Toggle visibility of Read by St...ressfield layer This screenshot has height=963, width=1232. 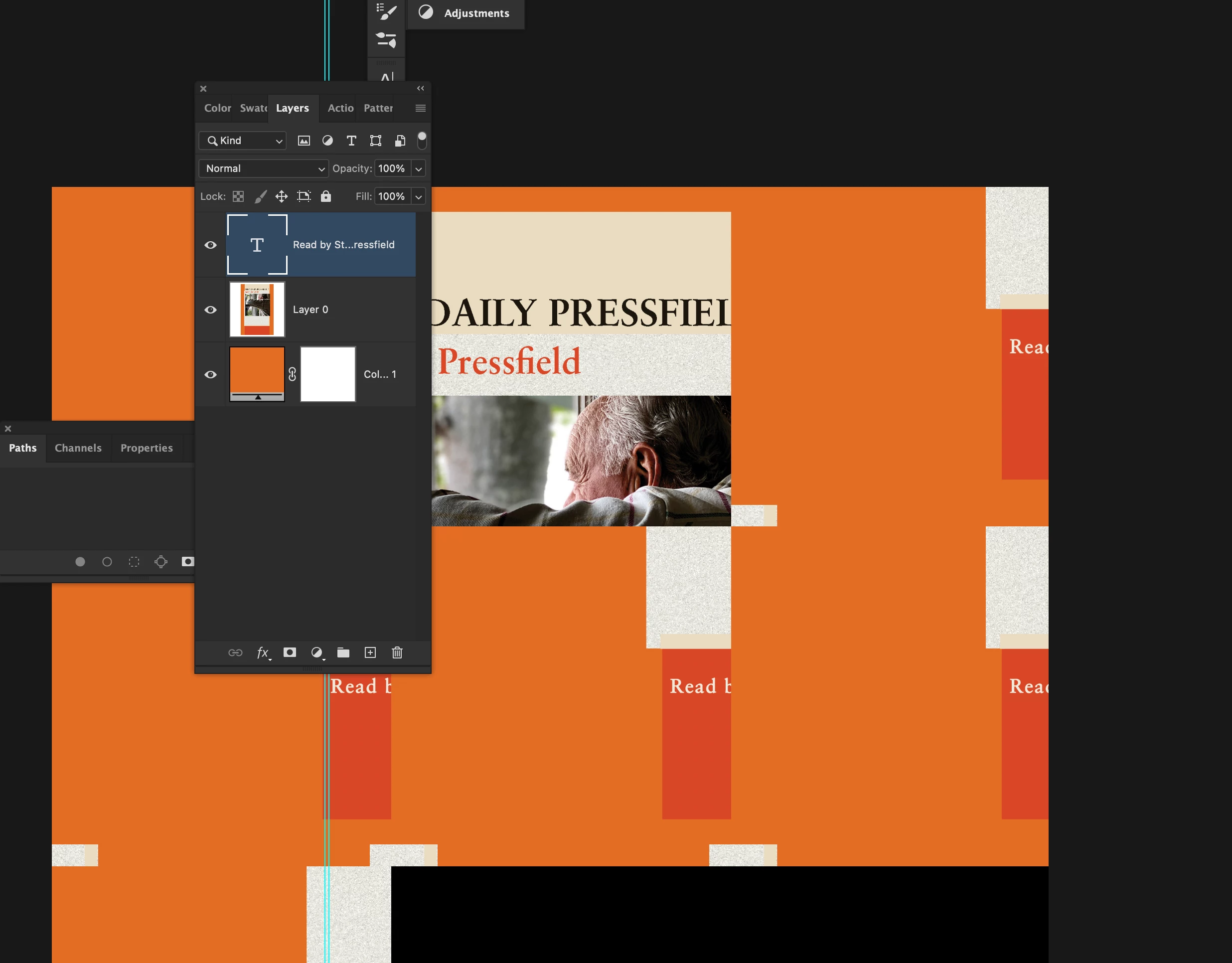tap(210, 245)
